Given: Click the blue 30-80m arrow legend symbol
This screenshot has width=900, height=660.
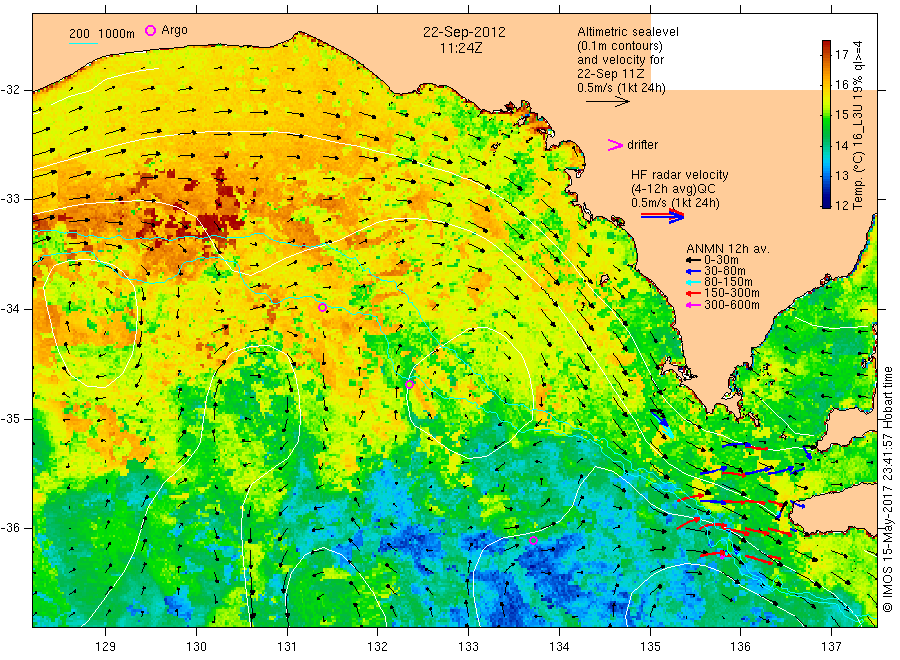Looking at the screenshot, I should (693, 271).
